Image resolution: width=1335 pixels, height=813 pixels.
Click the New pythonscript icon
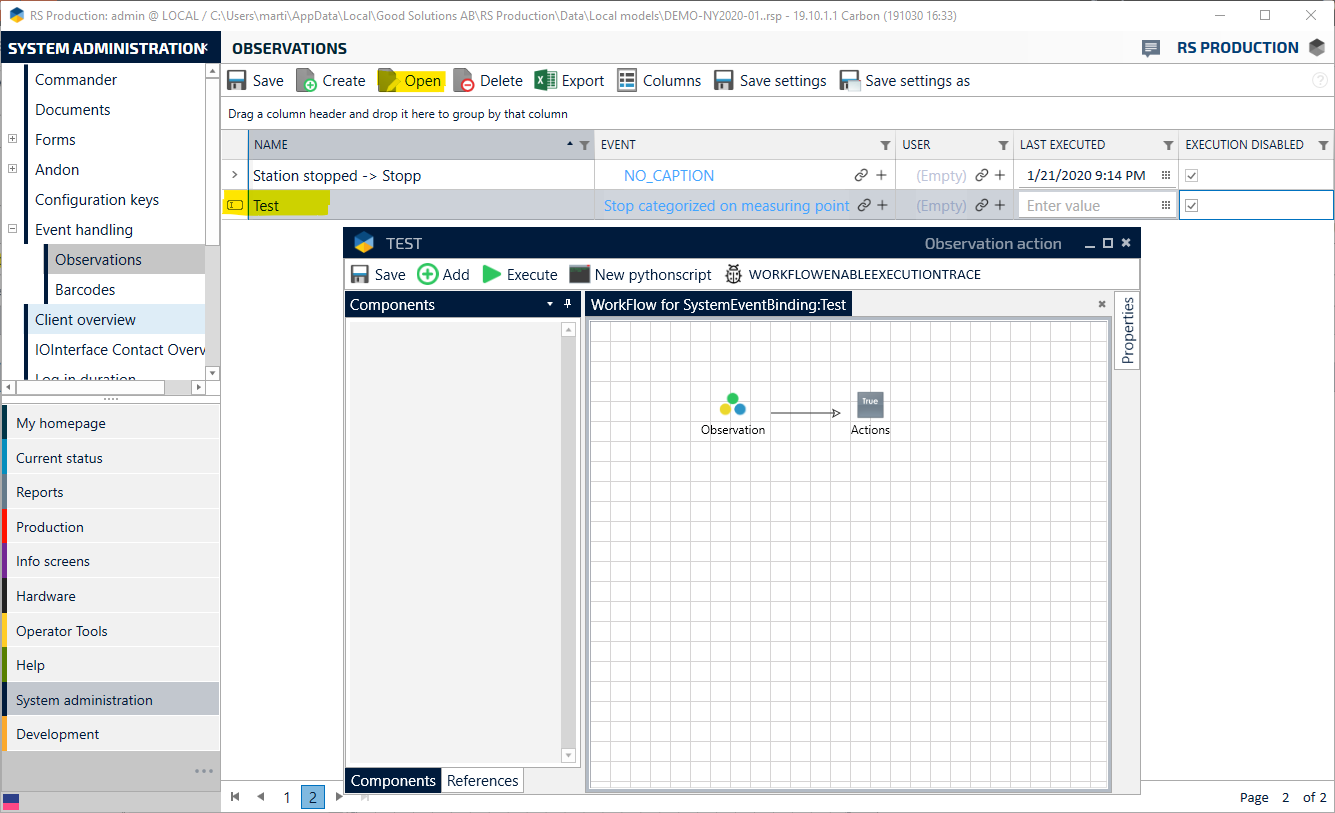(x=579, y=274)
